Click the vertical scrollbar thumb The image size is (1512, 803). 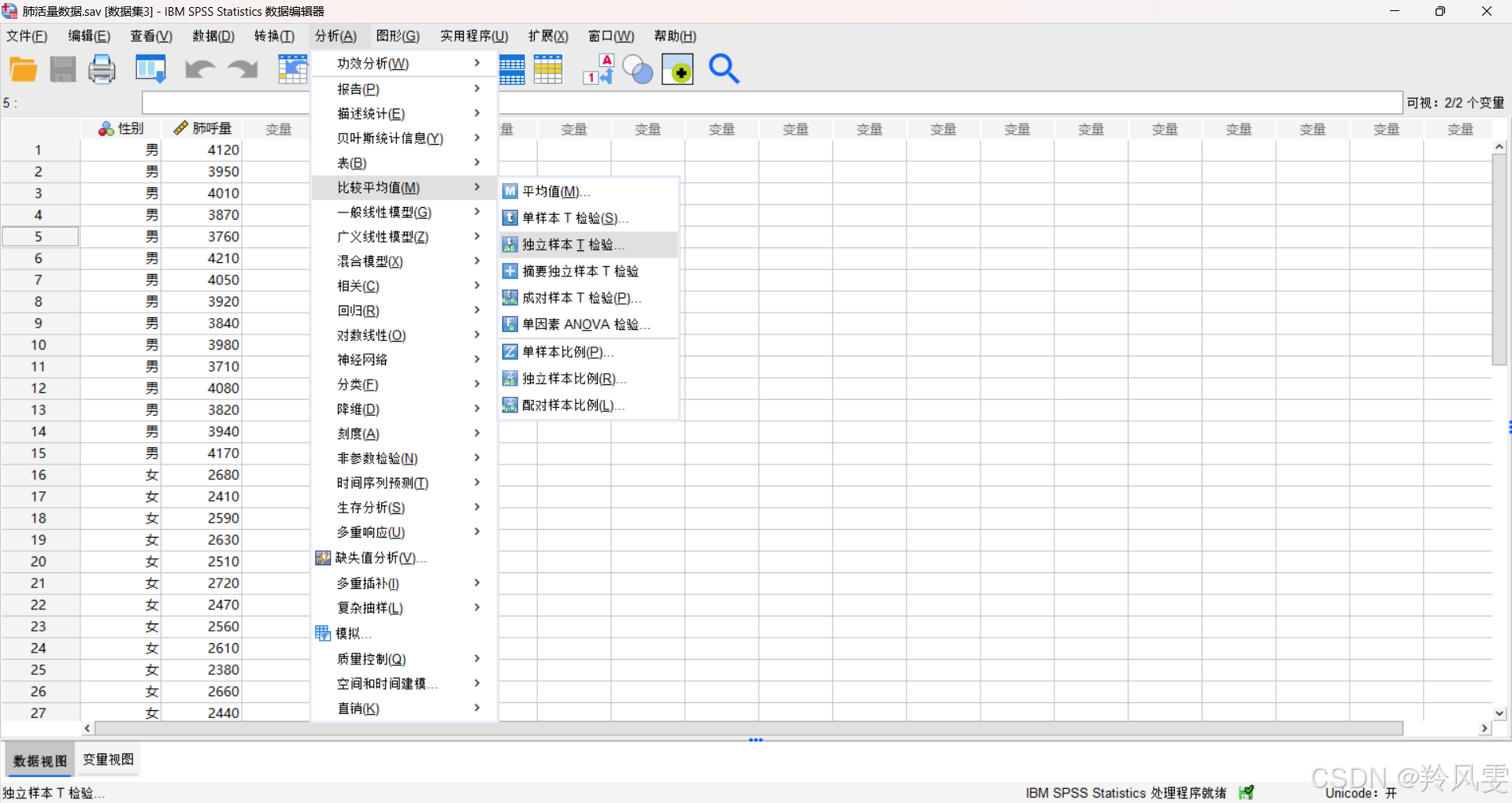pyautogui.click(x=1499, y=260)
